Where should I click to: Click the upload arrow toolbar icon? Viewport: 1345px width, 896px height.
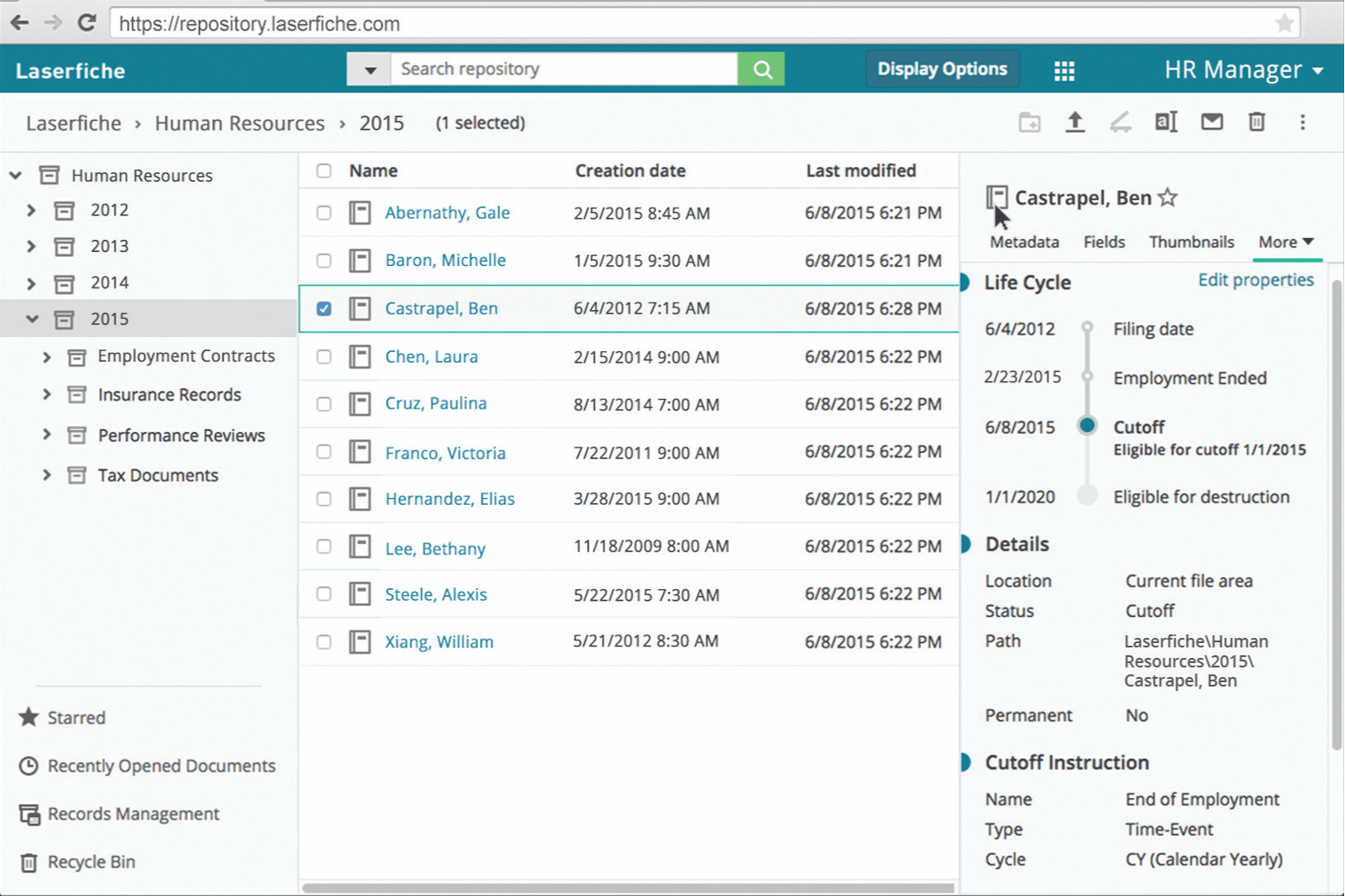click(1075, 123)
